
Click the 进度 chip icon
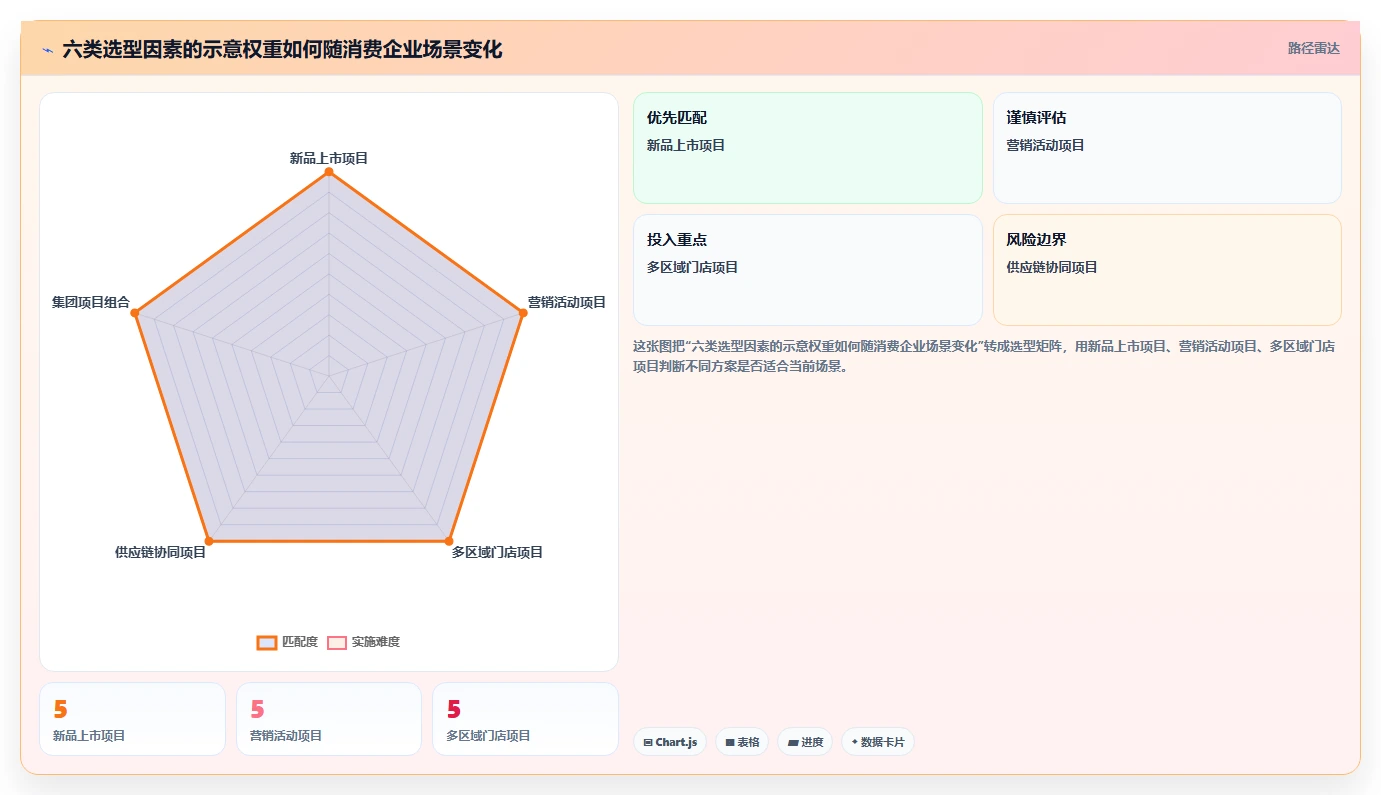point(793,742)
